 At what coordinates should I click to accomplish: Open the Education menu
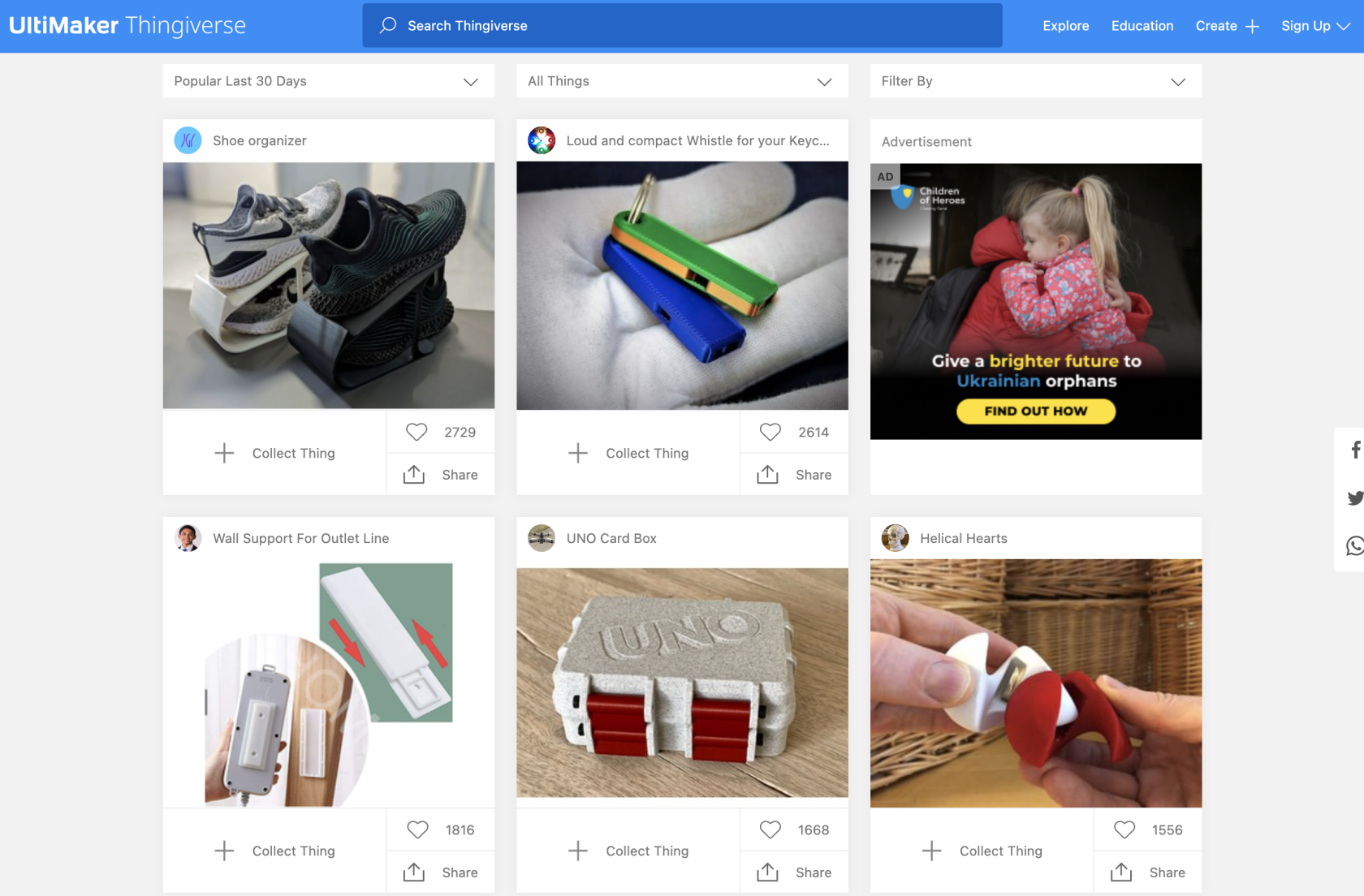click(x=1142, y=26)
